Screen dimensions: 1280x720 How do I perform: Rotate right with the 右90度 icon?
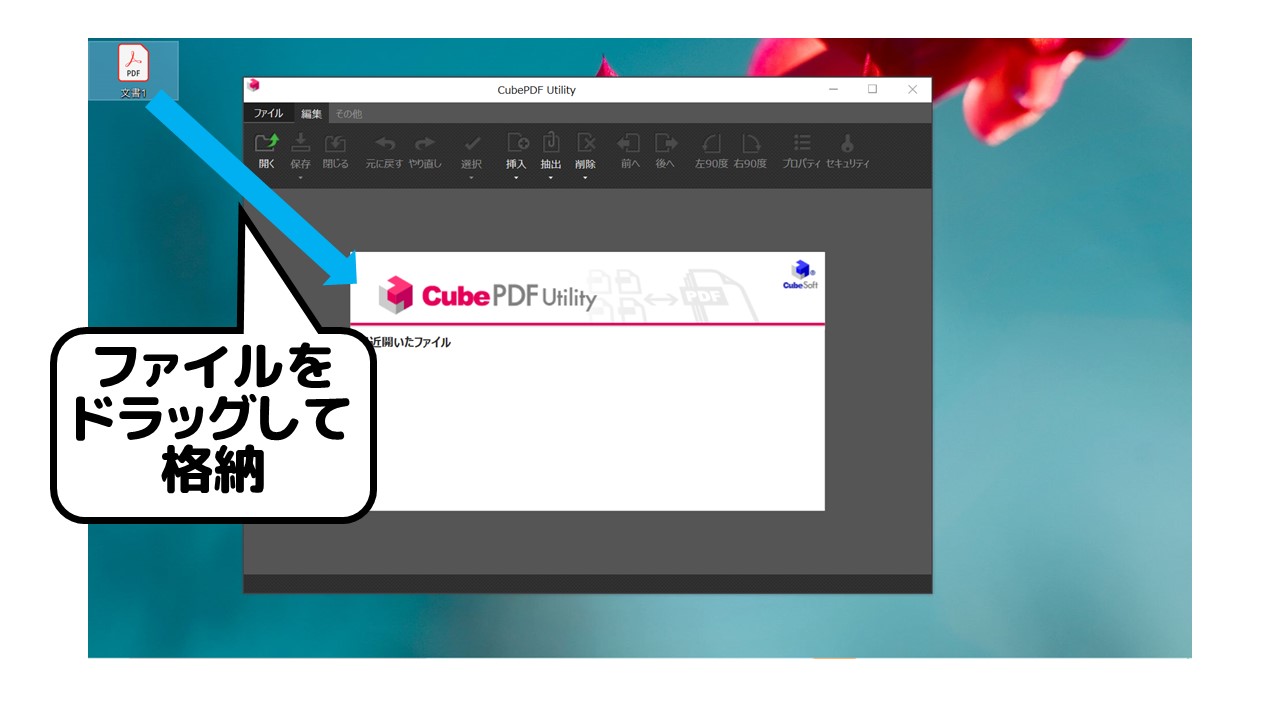pos(749,144)
